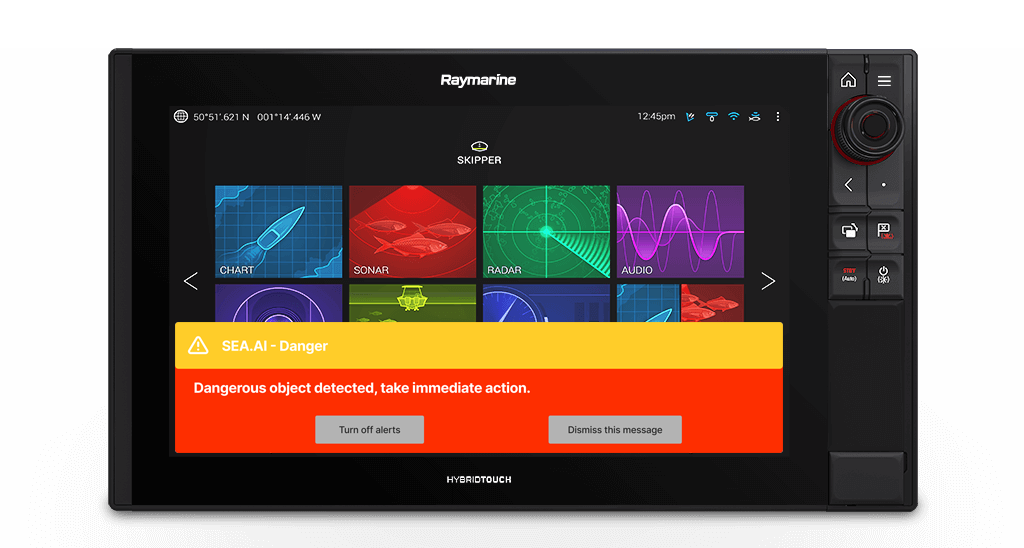Open the AUDIO app tile

click(680, 232)
